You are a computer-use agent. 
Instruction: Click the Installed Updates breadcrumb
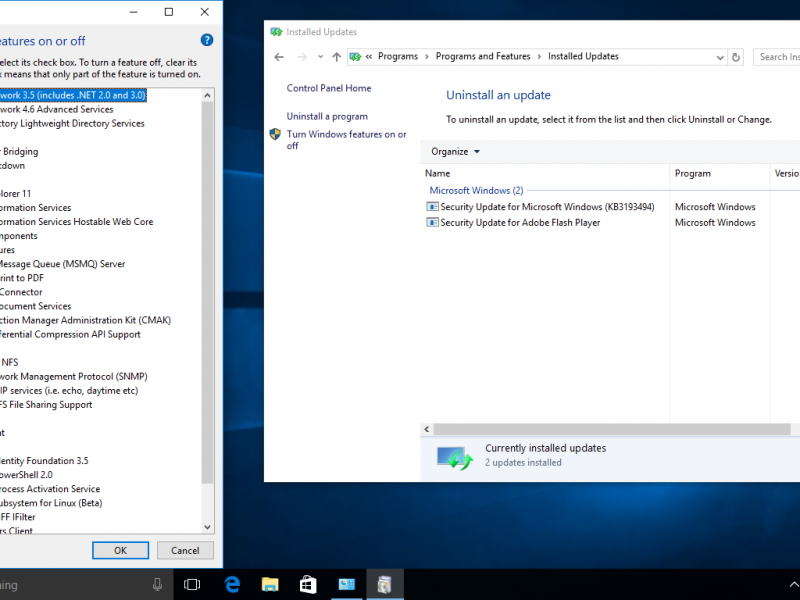583,56
